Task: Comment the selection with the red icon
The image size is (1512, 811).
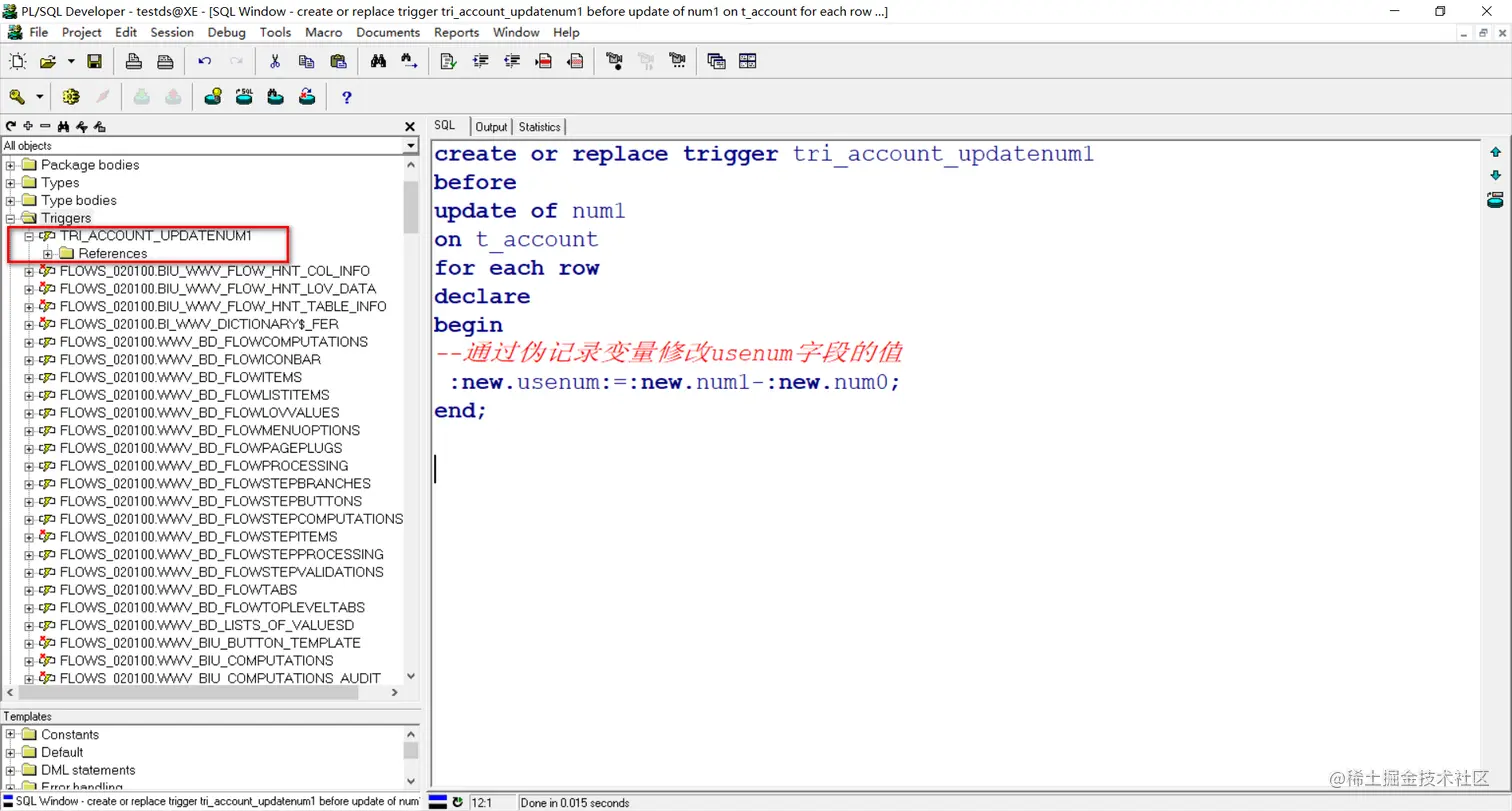Action: [544, 62]
